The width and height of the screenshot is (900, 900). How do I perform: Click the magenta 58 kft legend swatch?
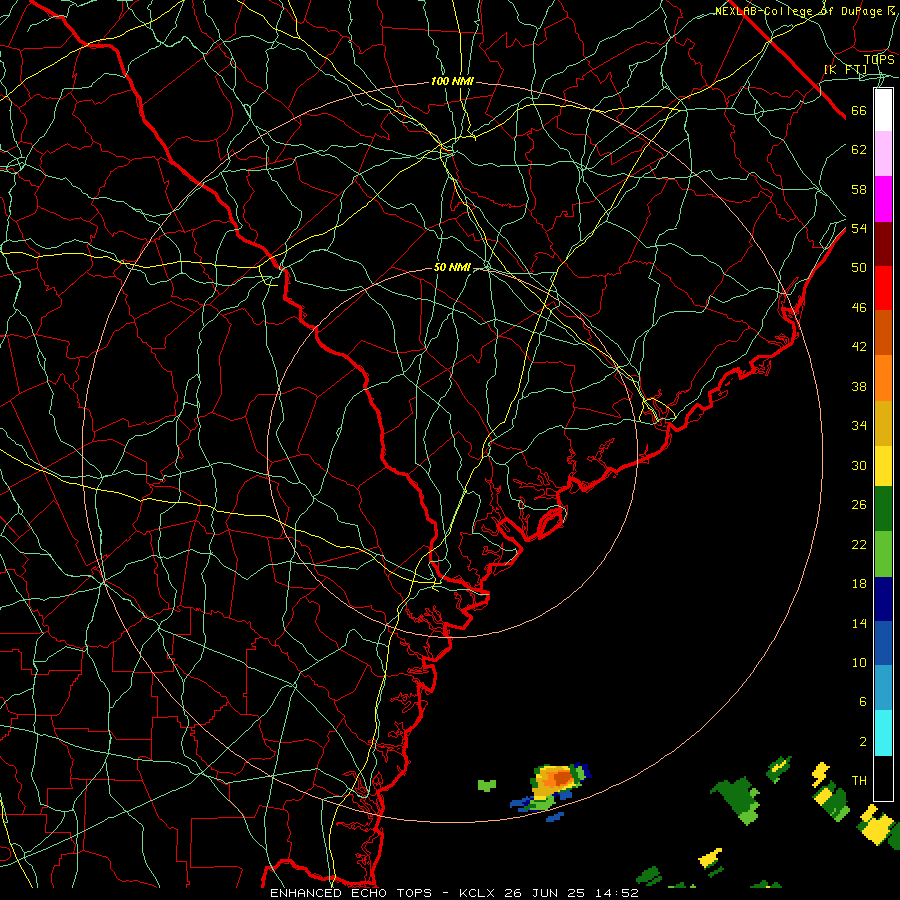coord(883,199)
